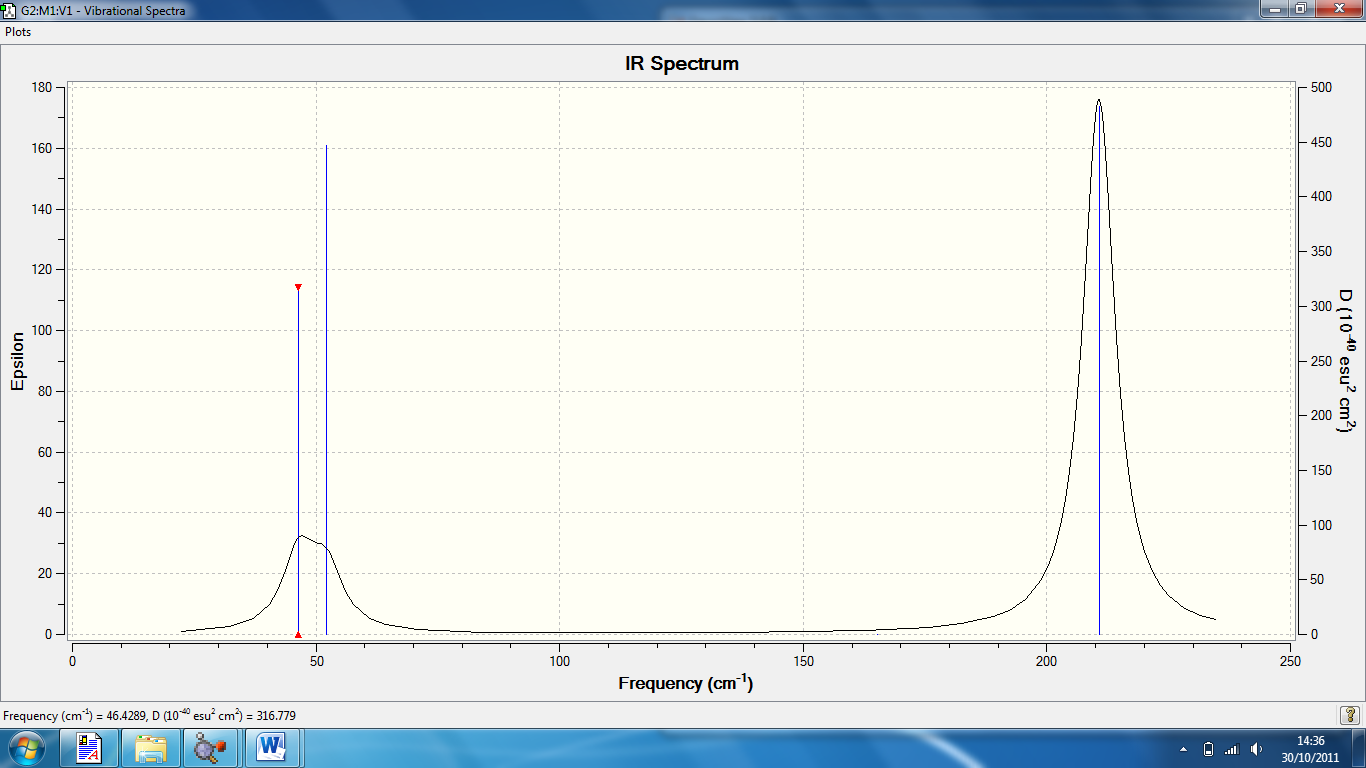The height and width of the screenshot is (768, 1366).
Task: Show hidden system tray icons
Action: point(1184,749)
